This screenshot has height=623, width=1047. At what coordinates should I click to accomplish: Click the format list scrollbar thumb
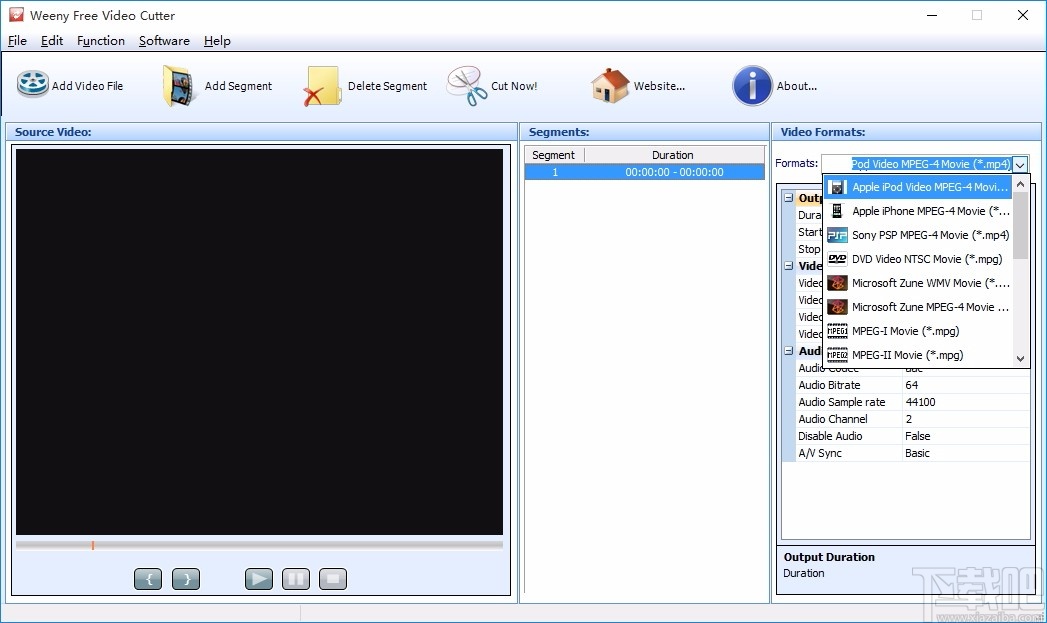point(1020,226)
